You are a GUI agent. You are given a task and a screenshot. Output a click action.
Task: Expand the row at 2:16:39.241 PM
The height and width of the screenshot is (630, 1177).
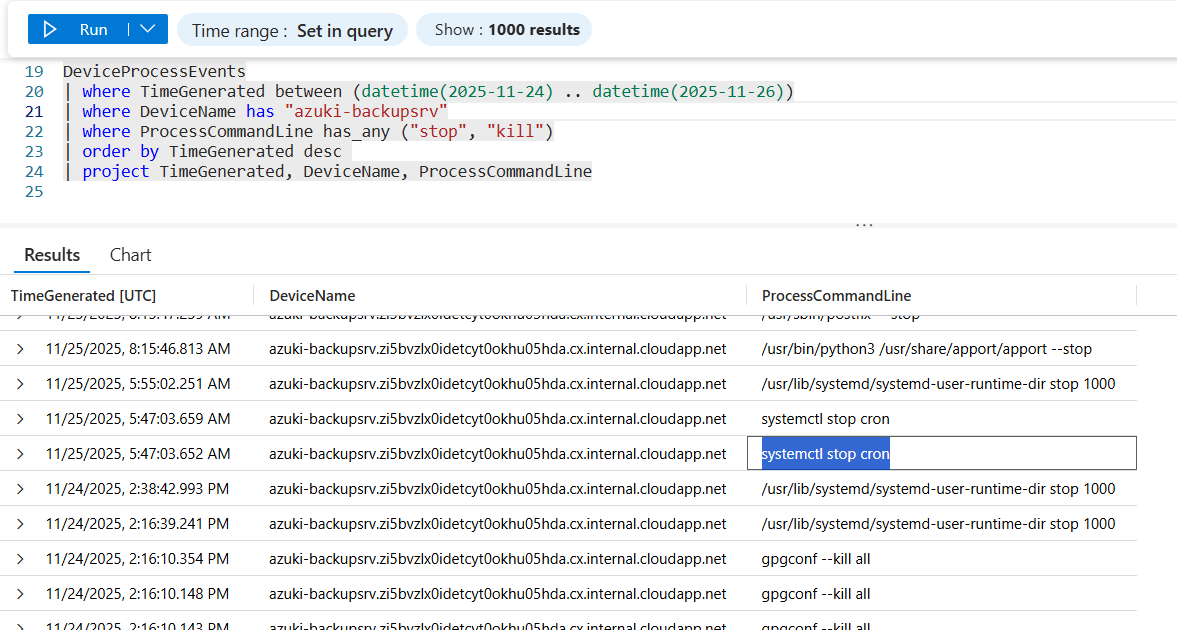(x=20, y=524)
